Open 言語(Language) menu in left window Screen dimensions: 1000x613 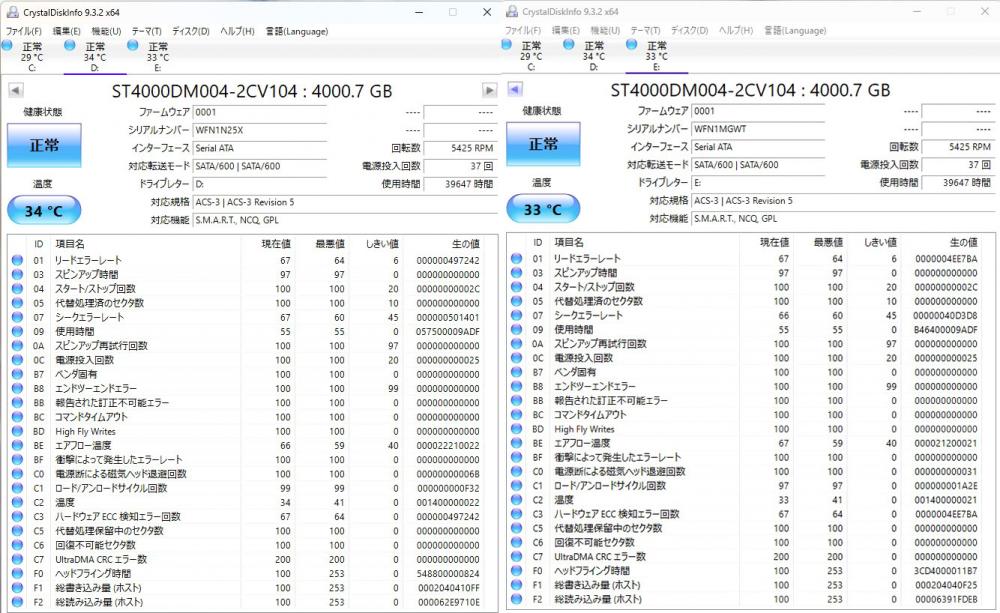[297, 31]
